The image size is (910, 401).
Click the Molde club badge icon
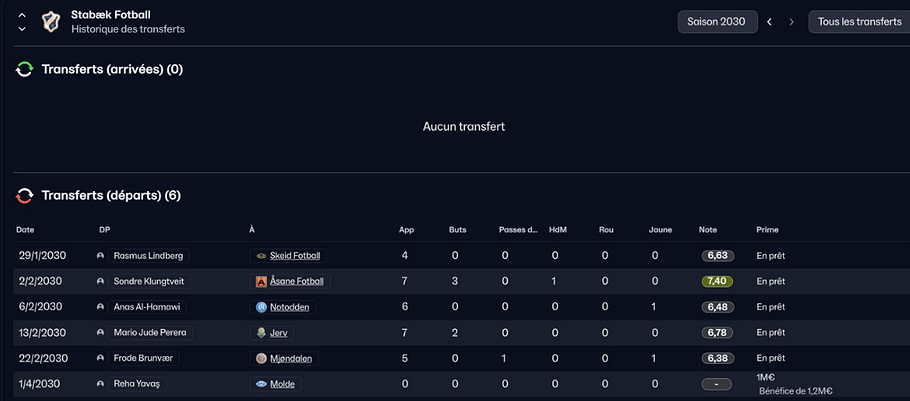[261, 384]
